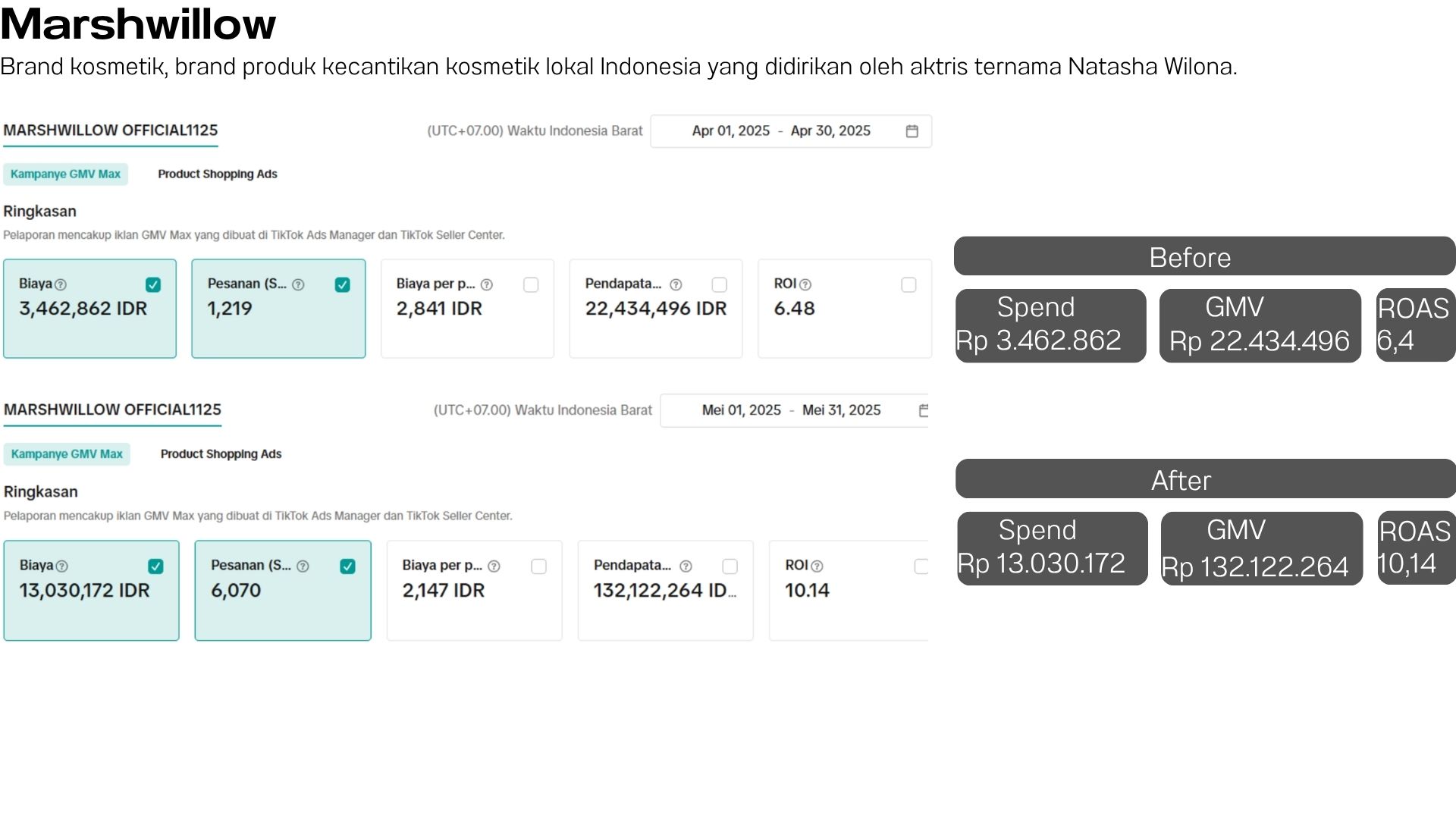
Task: Click the 22,434,496 IDR revenue value
Action: click(x=656, y=309)
